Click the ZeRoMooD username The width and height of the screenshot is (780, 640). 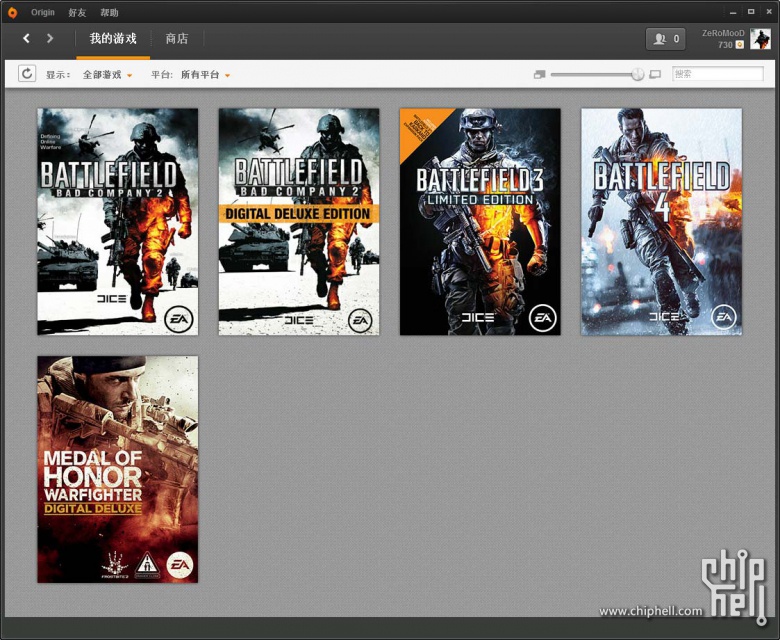click(x=723, y=33)
